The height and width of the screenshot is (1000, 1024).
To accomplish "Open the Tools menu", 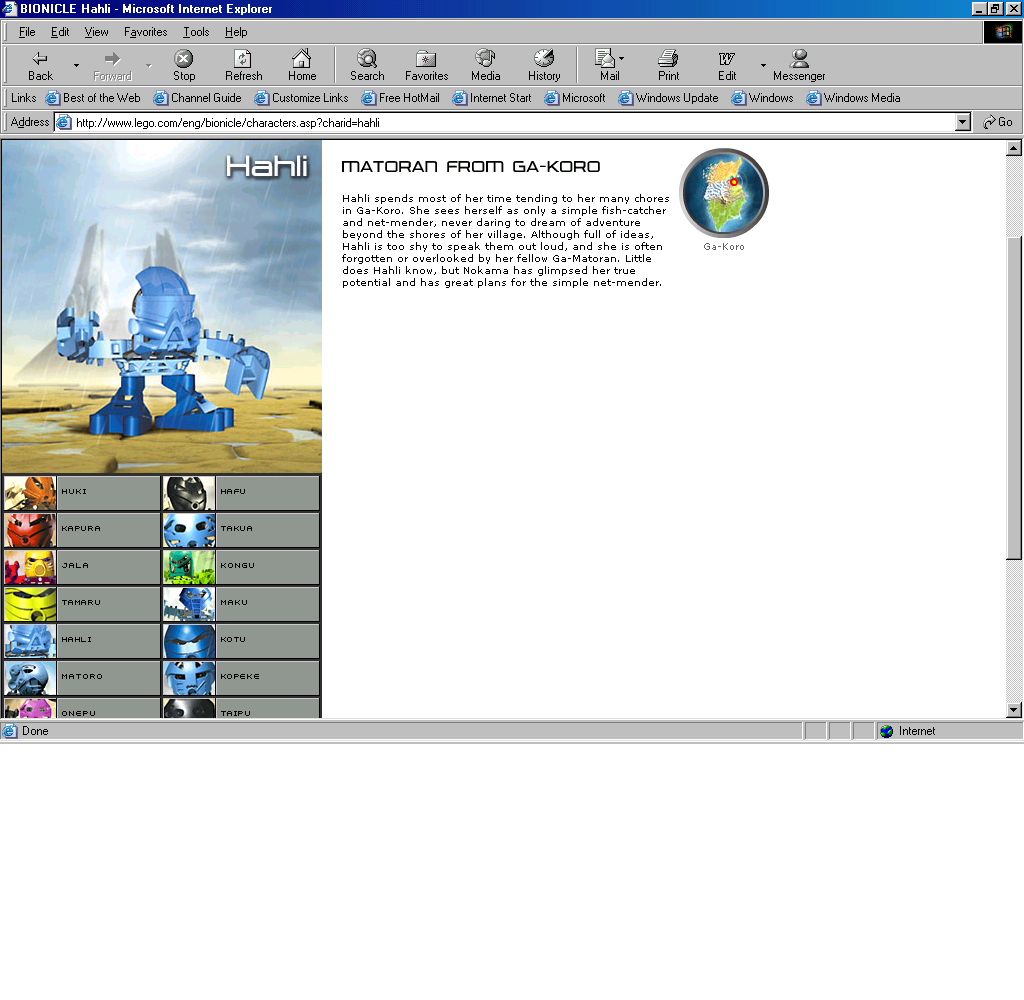I will click(196, 32).
